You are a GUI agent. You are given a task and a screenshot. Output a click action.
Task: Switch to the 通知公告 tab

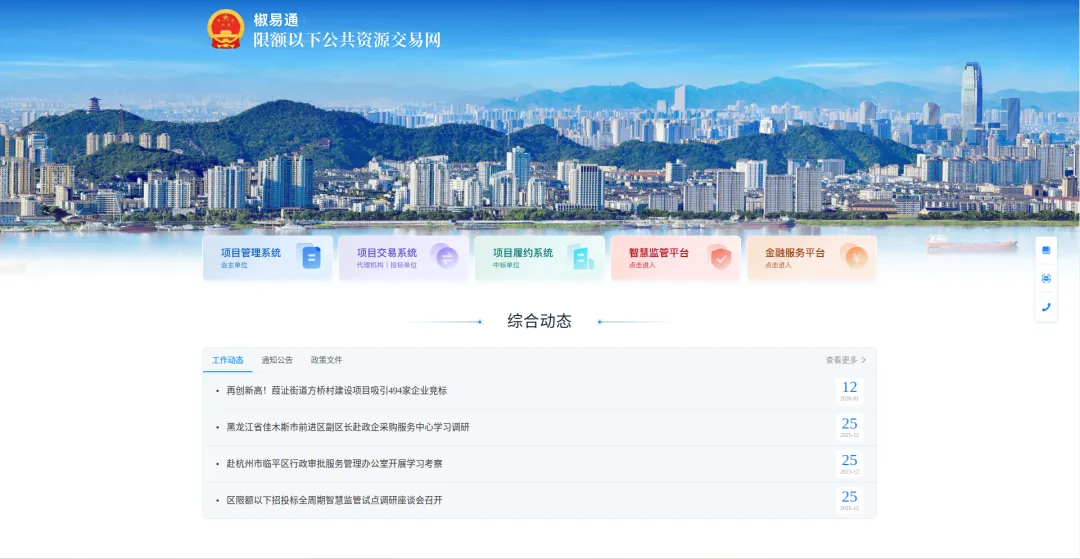pyautogui.click(x=277, y=360)
